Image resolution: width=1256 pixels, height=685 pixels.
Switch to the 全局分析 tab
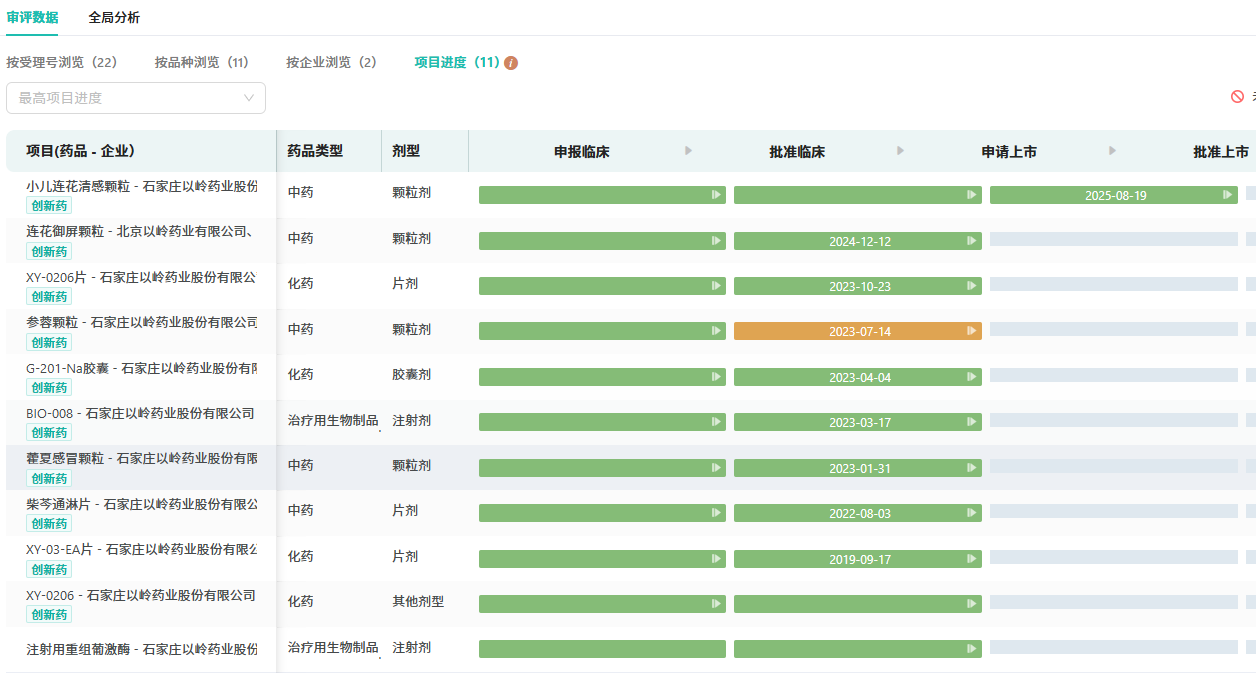point(114,18)
